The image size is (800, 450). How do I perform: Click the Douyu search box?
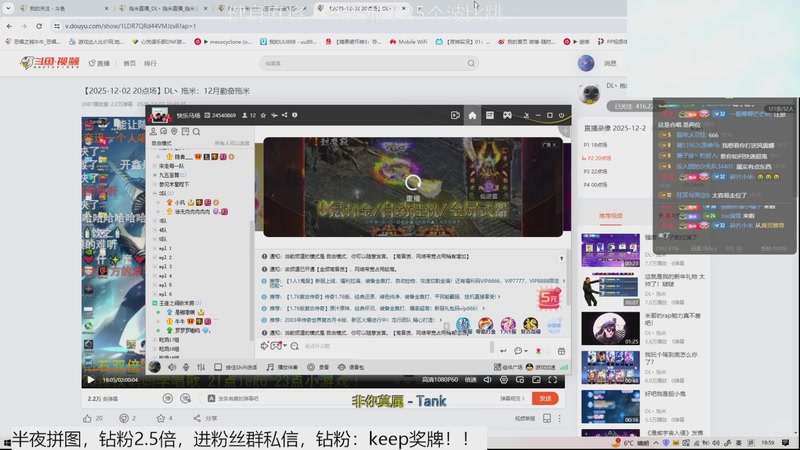tap(369, 63)
